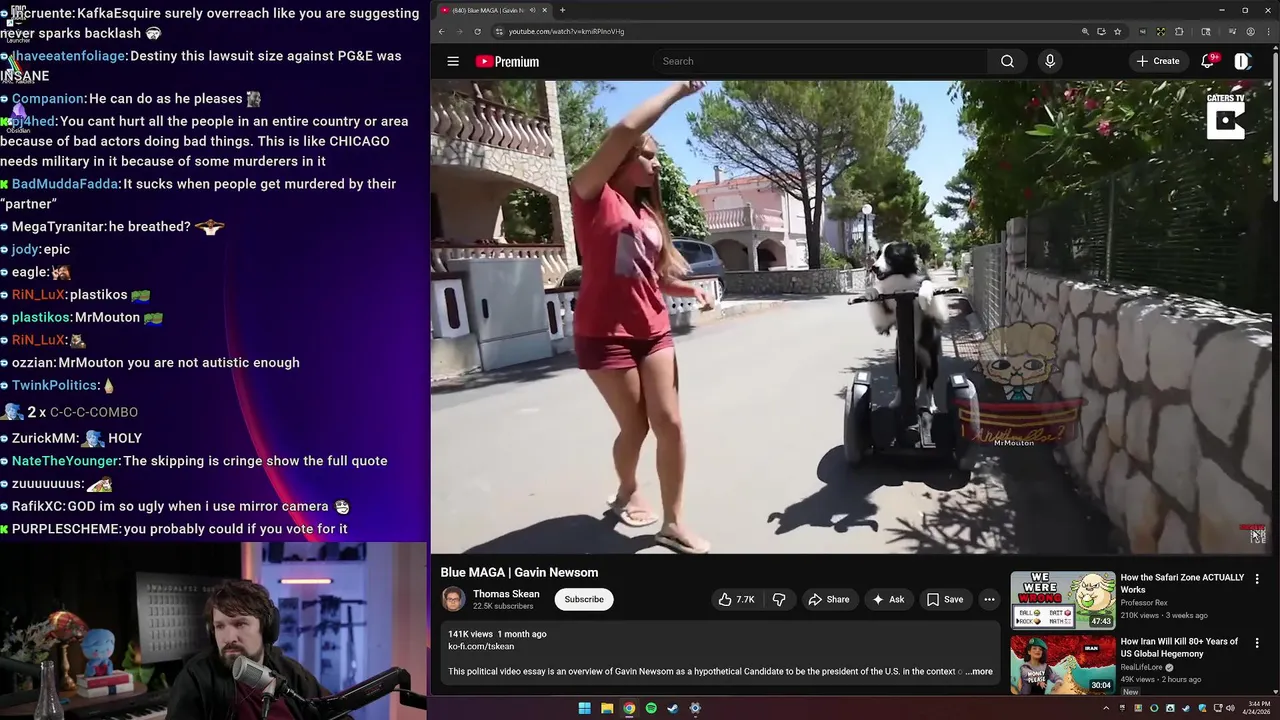Open the taskbar clock showing 3:44 PM
The height and width of the screenshot is (720, 1280).
point(1256,708)
